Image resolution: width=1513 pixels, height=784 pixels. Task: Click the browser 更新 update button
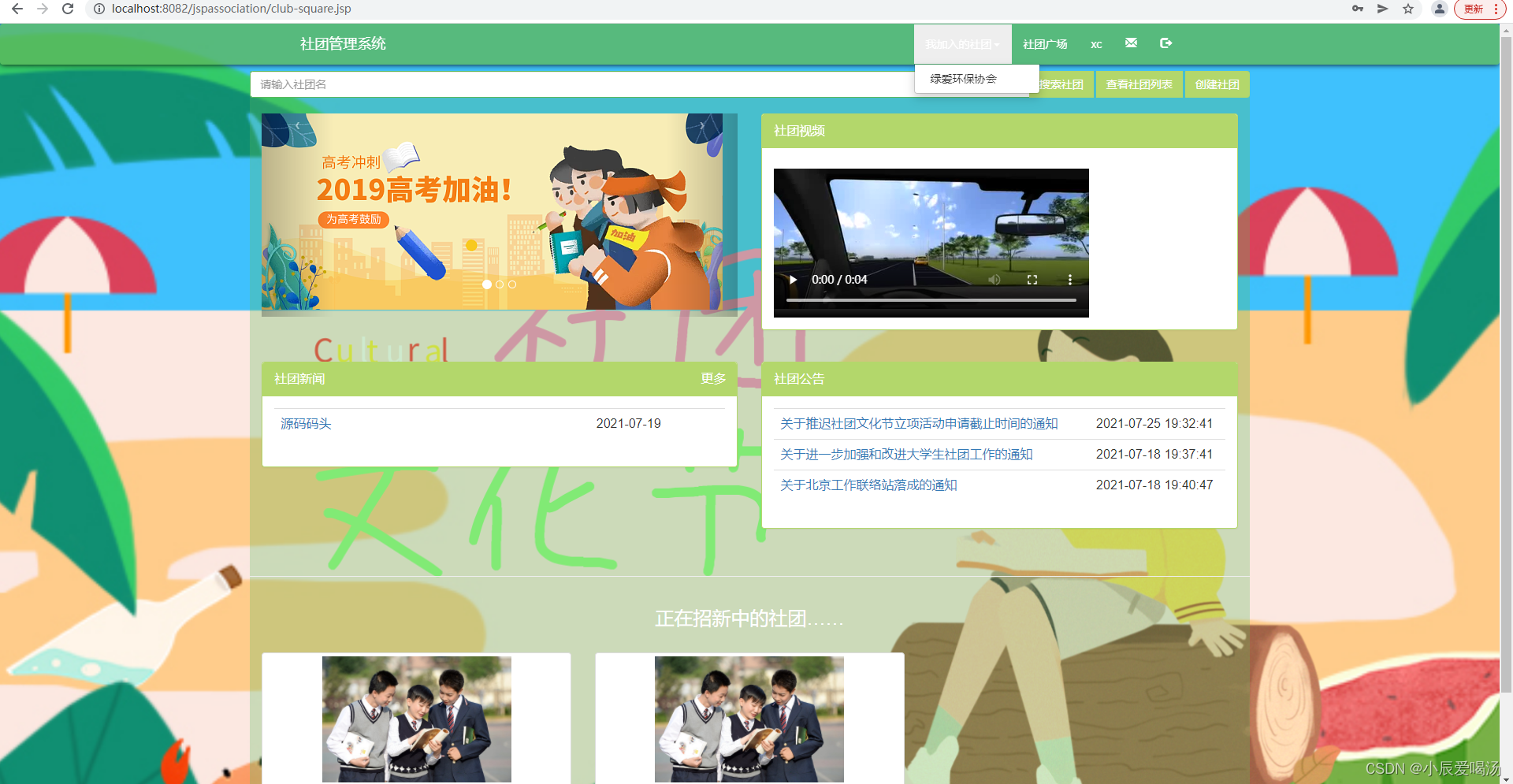pyautogui.click(x=1474, y=9)
